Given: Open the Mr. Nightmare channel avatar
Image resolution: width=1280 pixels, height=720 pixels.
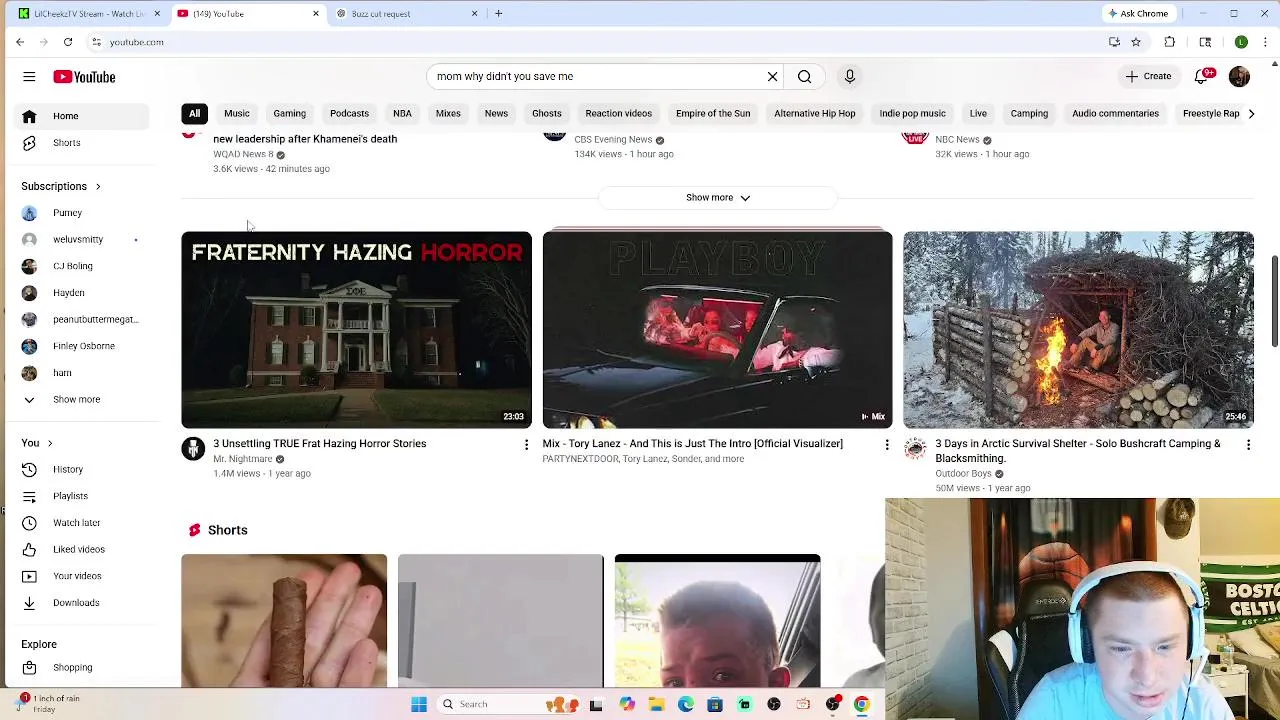Looking at the screenshot, I should coord(193,449).
